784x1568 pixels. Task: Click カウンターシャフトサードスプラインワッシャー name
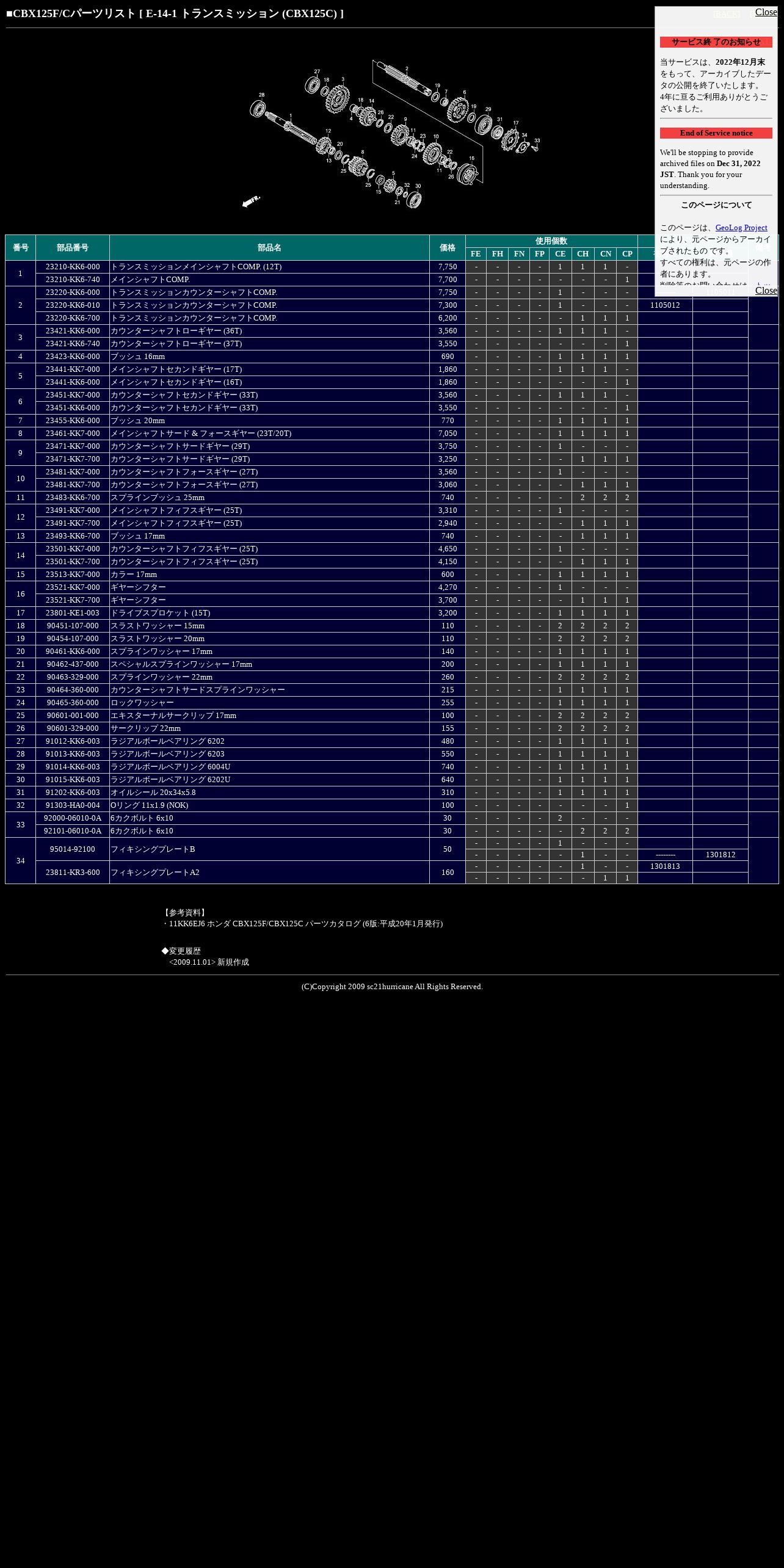click(x=198, y=690)
